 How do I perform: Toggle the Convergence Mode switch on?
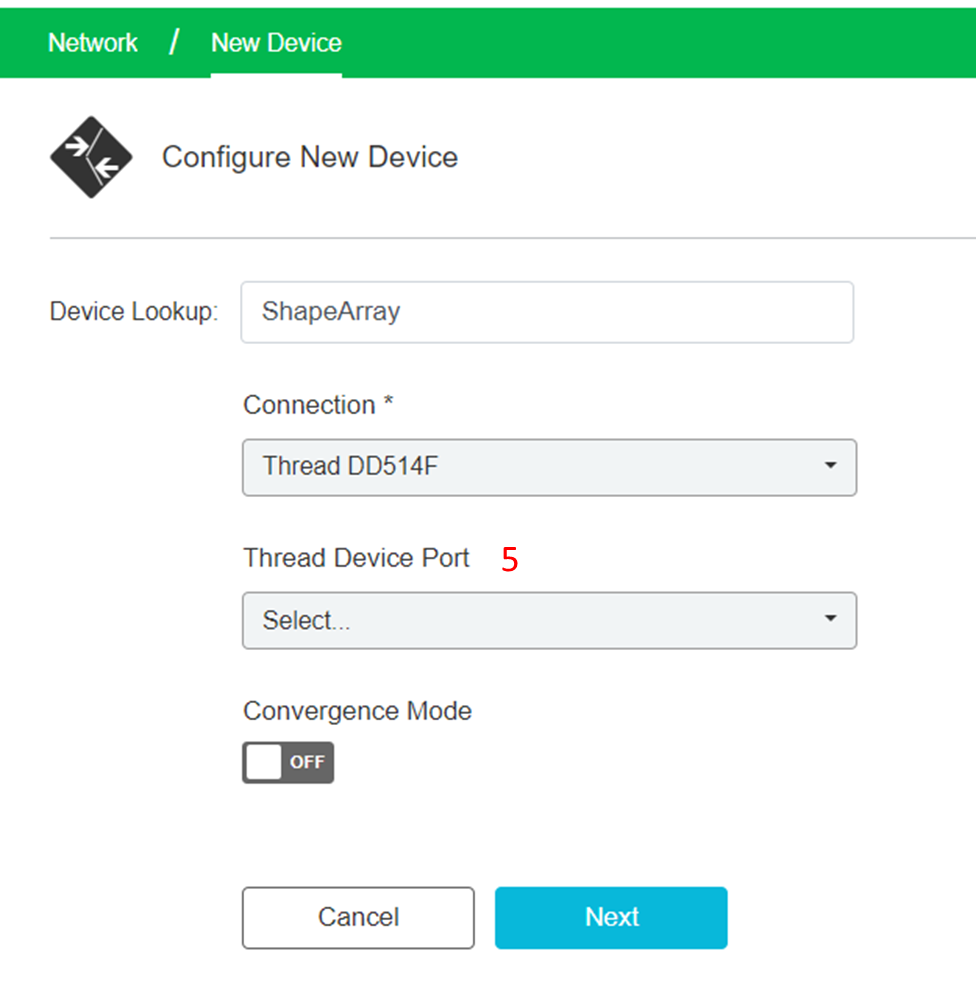288,762
